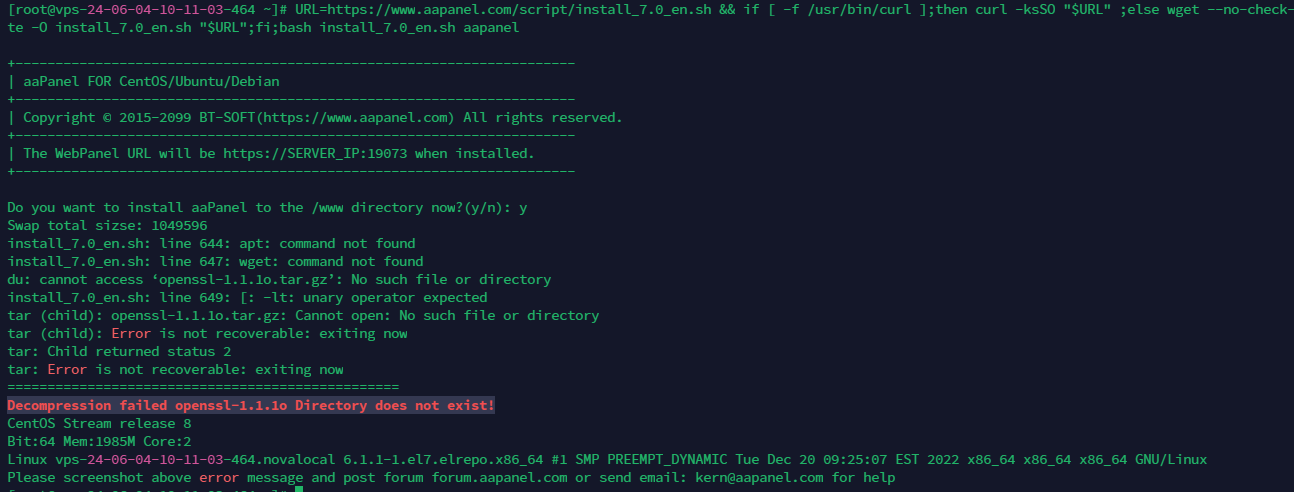
Task: Click the Linux kernel version info line
Action: [x=606, y=460]
